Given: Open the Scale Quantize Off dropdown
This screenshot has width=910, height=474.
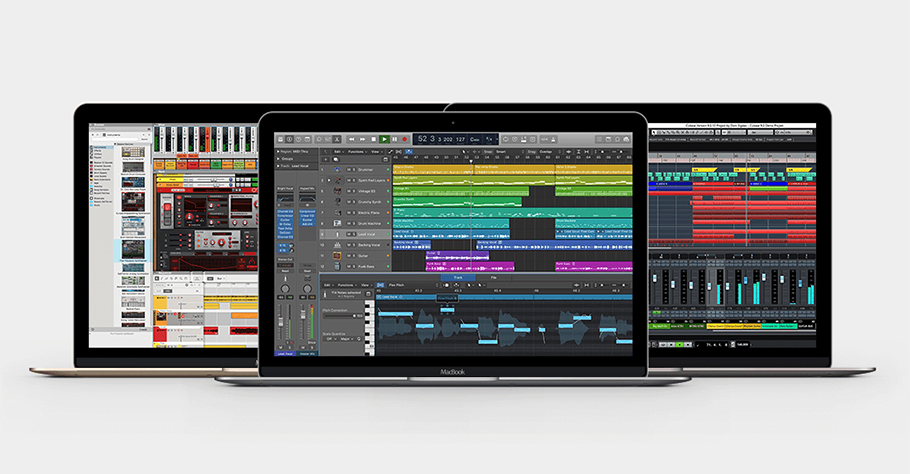Looking at the screenshot, I should (331, 339).
